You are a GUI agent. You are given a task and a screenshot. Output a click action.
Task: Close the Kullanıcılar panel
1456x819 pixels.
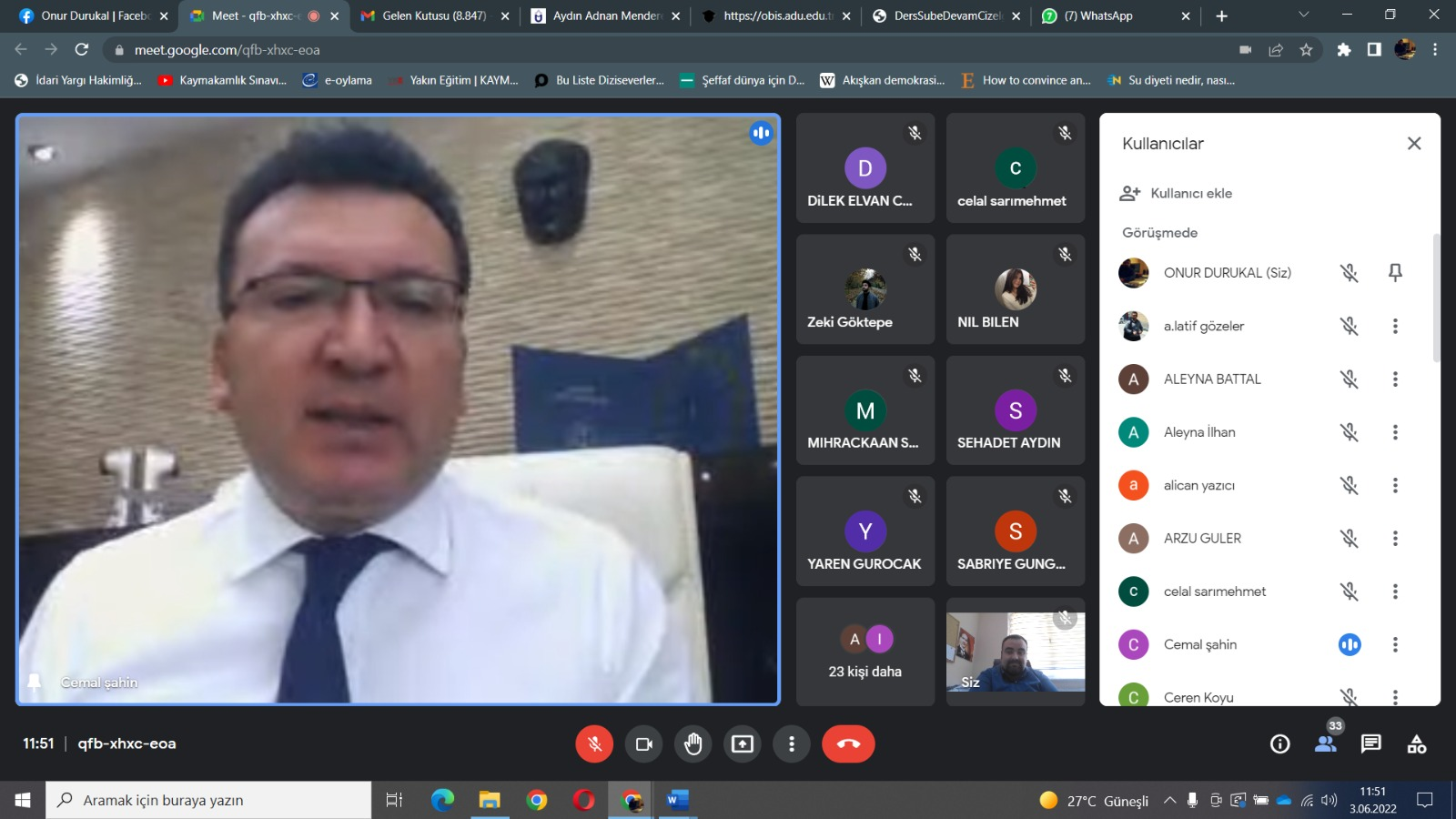(1414, 143)
